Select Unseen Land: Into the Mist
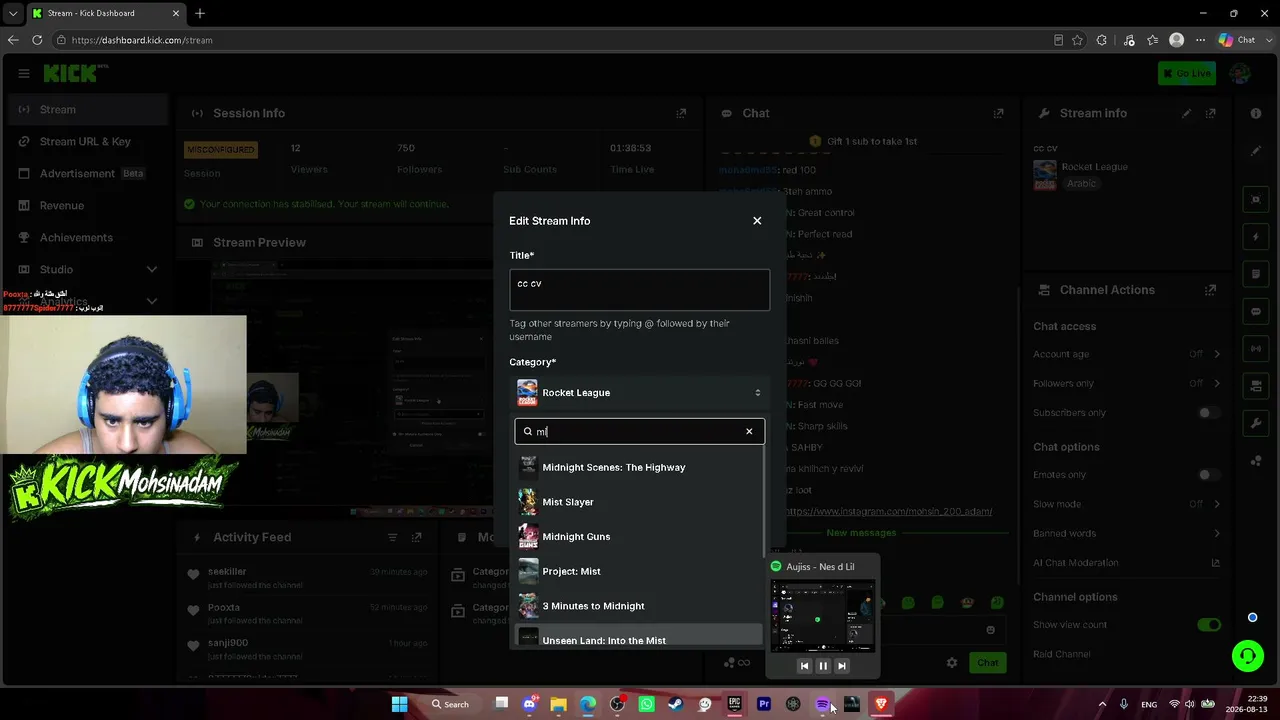This screenshot has width=1280, height=720. click(639, 638)
